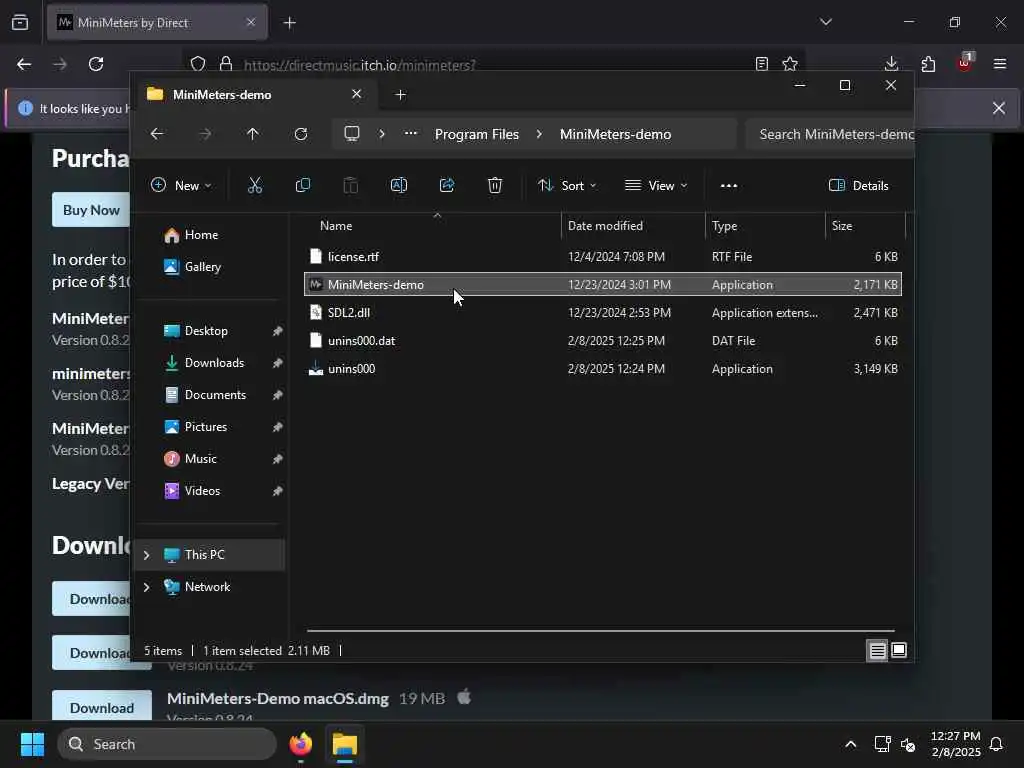Go forward in File Explorer

tap(205, 134)
